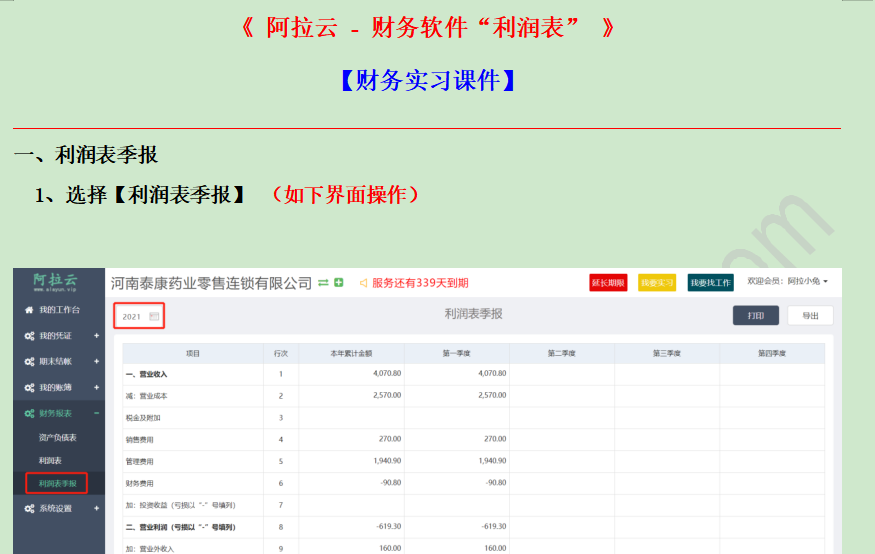Click 2,570.00 in the 第一季度 column

(x=492, y=394)
